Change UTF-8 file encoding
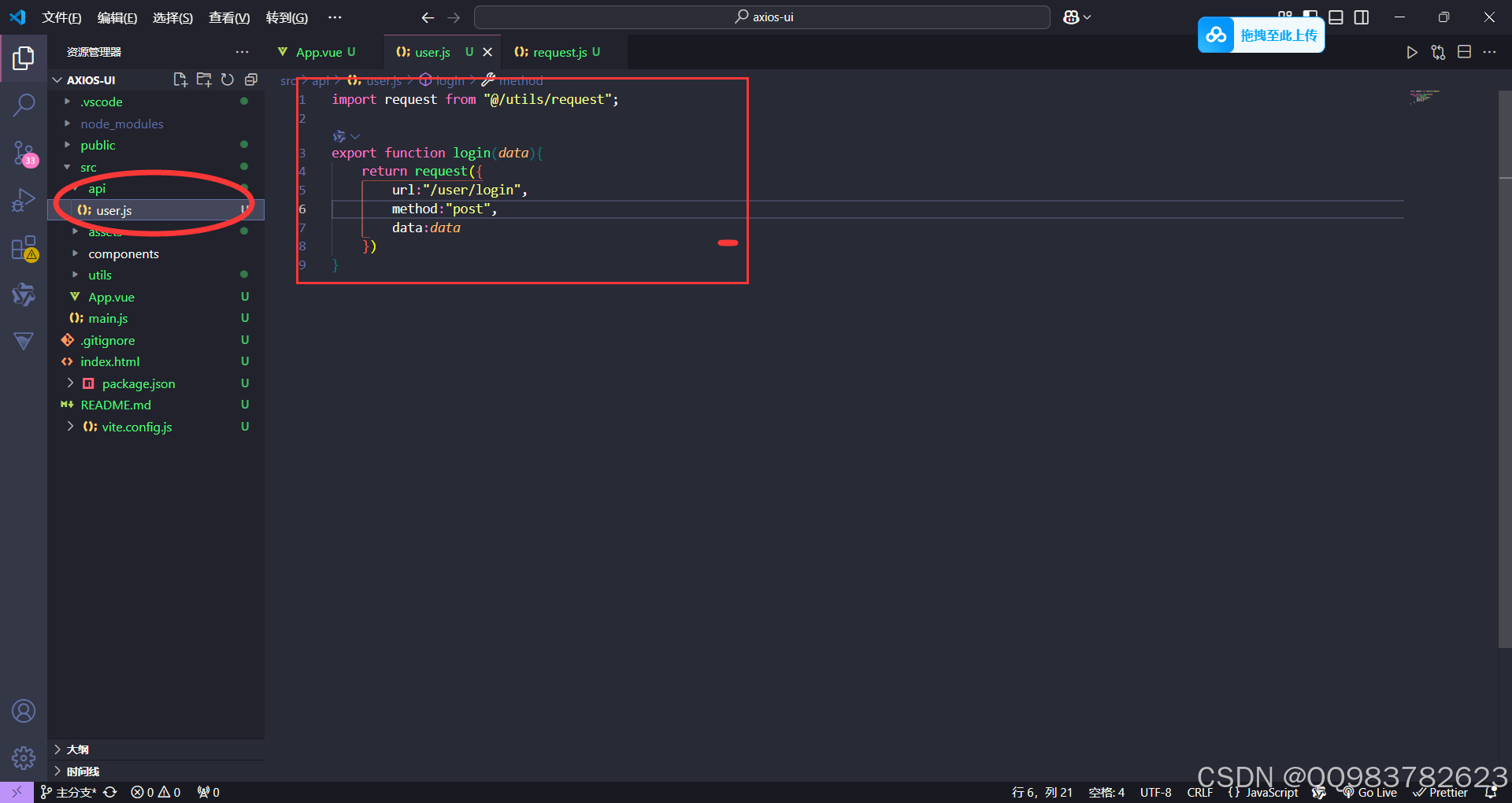 tap(1156, 793)
